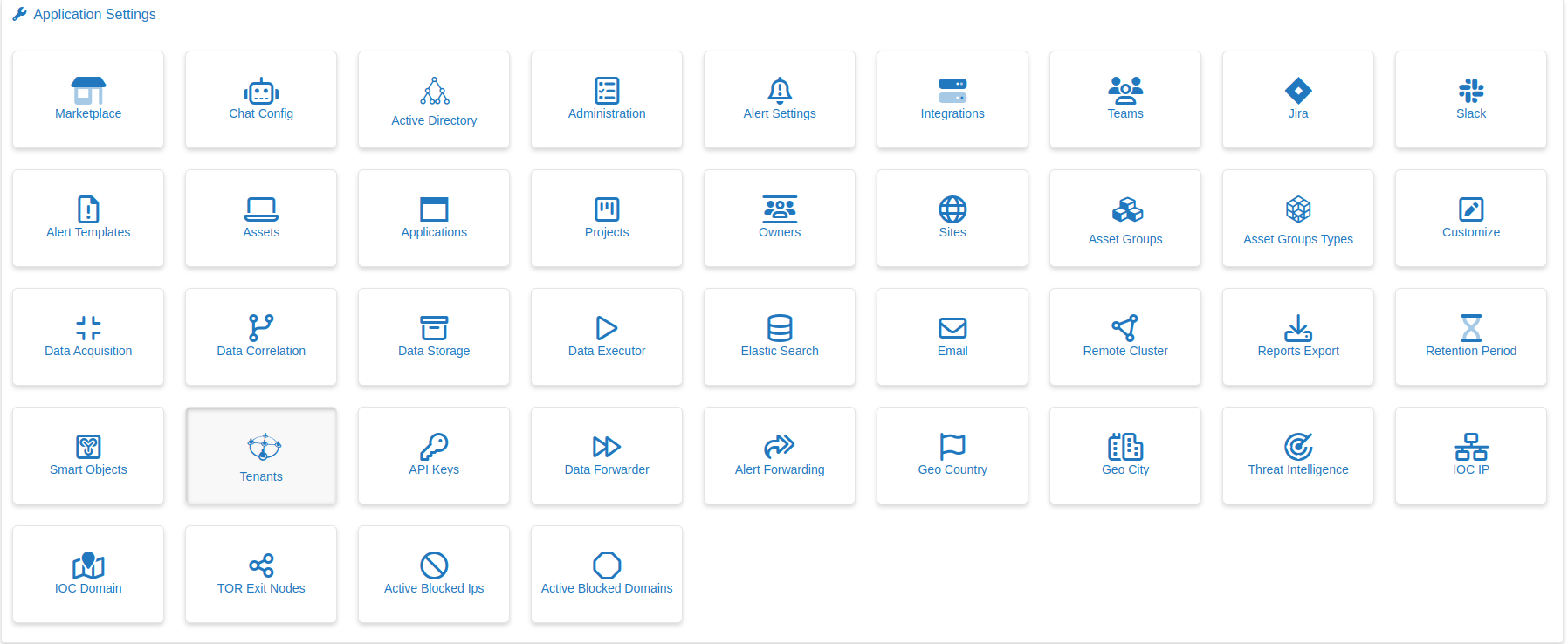Select the API Keys key icon

434,447
